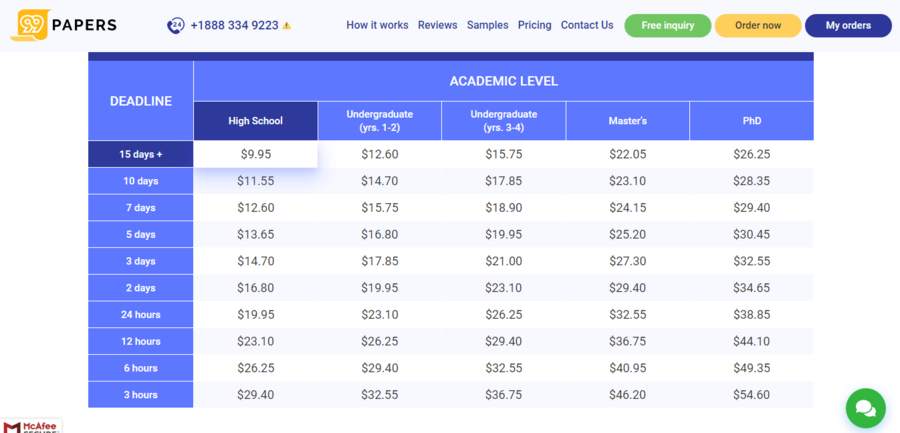900x433 pixels.
Task: Open the green live chat bubble
Action: tap(866, 408)
